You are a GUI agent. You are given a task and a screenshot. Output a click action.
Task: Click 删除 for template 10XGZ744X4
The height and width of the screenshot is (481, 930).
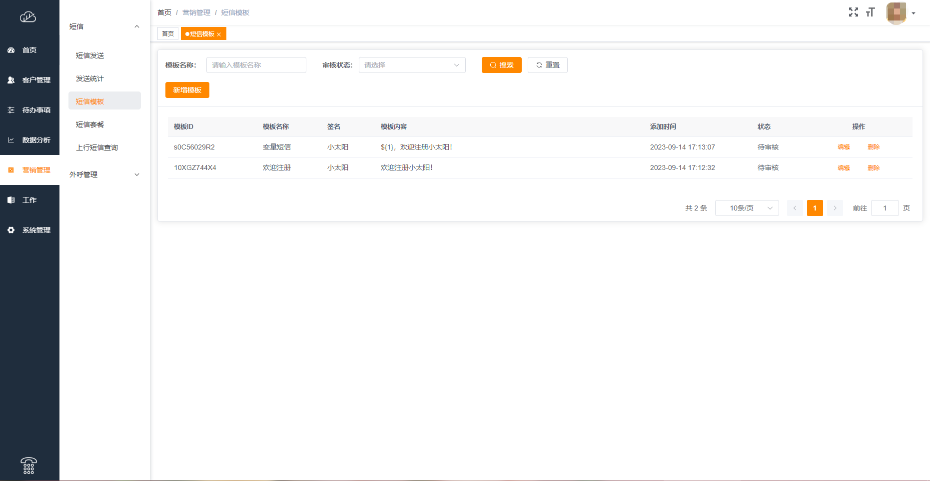click(x=874, y=168)
